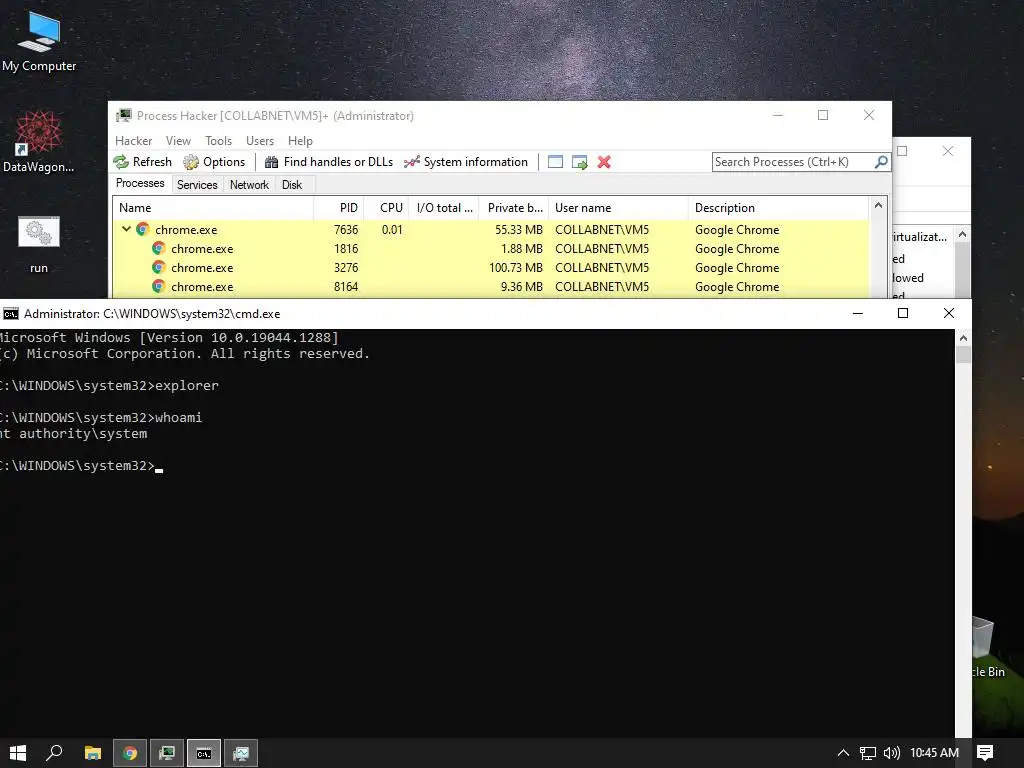Click the "whoami" command line in cmd
Image resolution: width=1024 pixels, height=768 pixels.
click(101, 417)
